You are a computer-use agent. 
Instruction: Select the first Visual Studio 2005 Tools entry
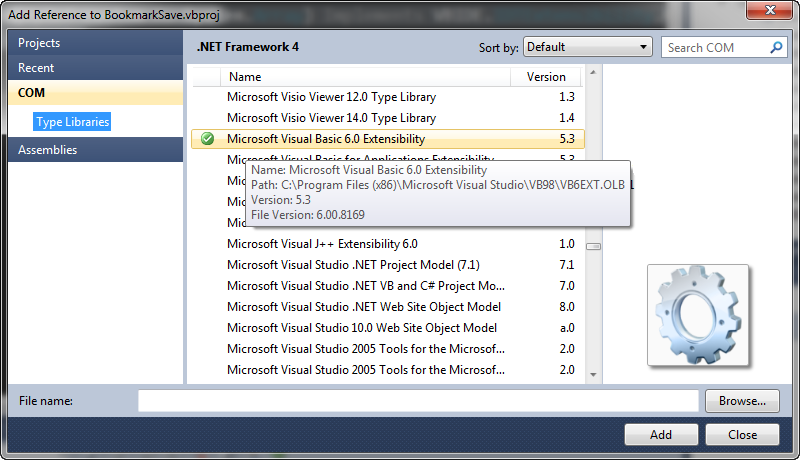tap(388, 348)
